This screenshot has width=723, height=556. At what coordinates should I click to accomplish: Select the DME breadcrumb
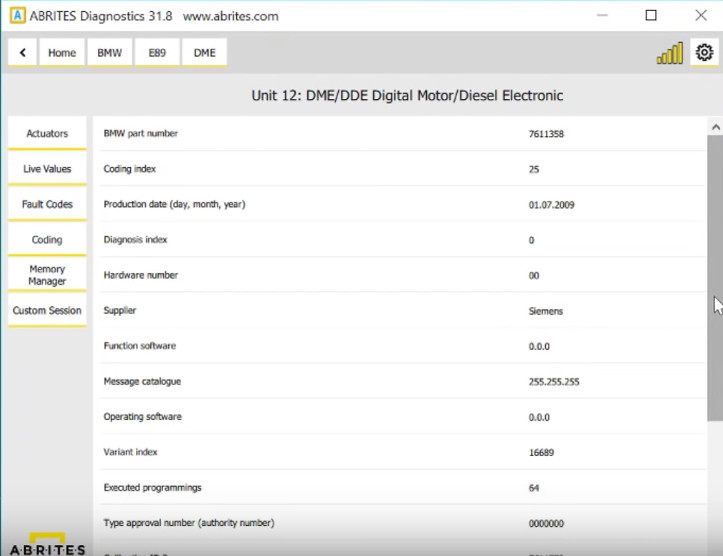205,53
